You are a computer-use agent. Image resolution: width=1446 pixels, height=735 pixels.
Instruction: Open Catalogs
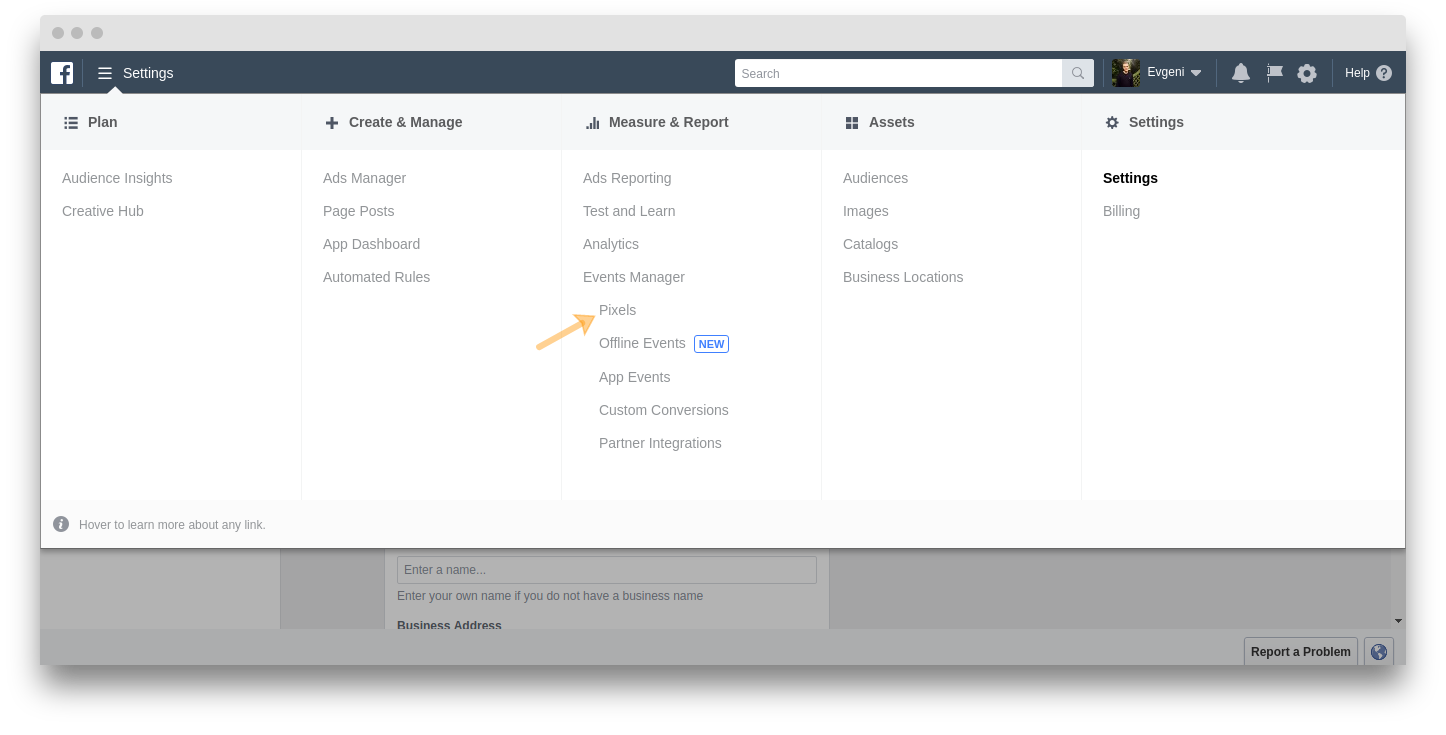coord(870,244)
